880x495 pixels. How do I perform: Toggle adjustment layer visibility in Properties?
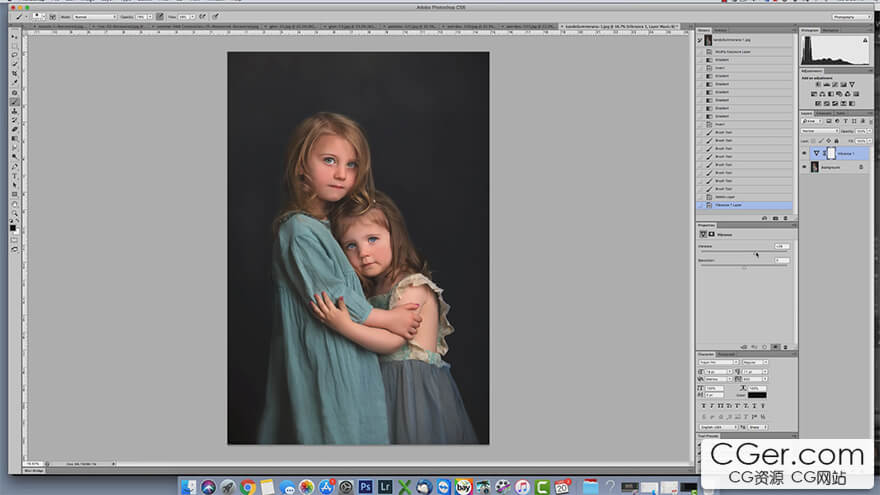click(x=775, y=347)
